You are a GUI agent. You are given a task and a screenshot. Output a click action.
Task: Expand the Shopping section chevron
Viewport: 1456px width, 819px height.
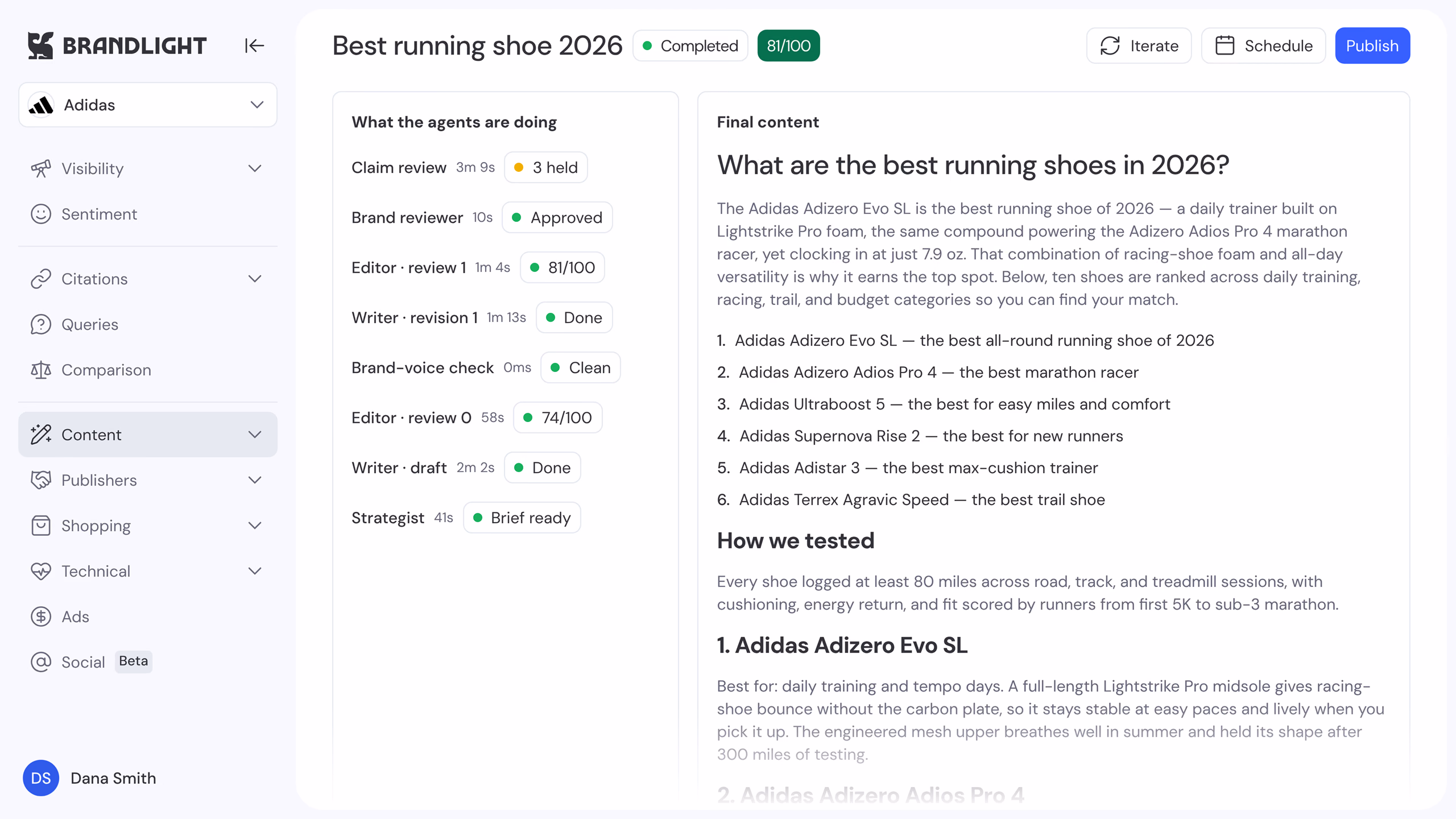255,526
